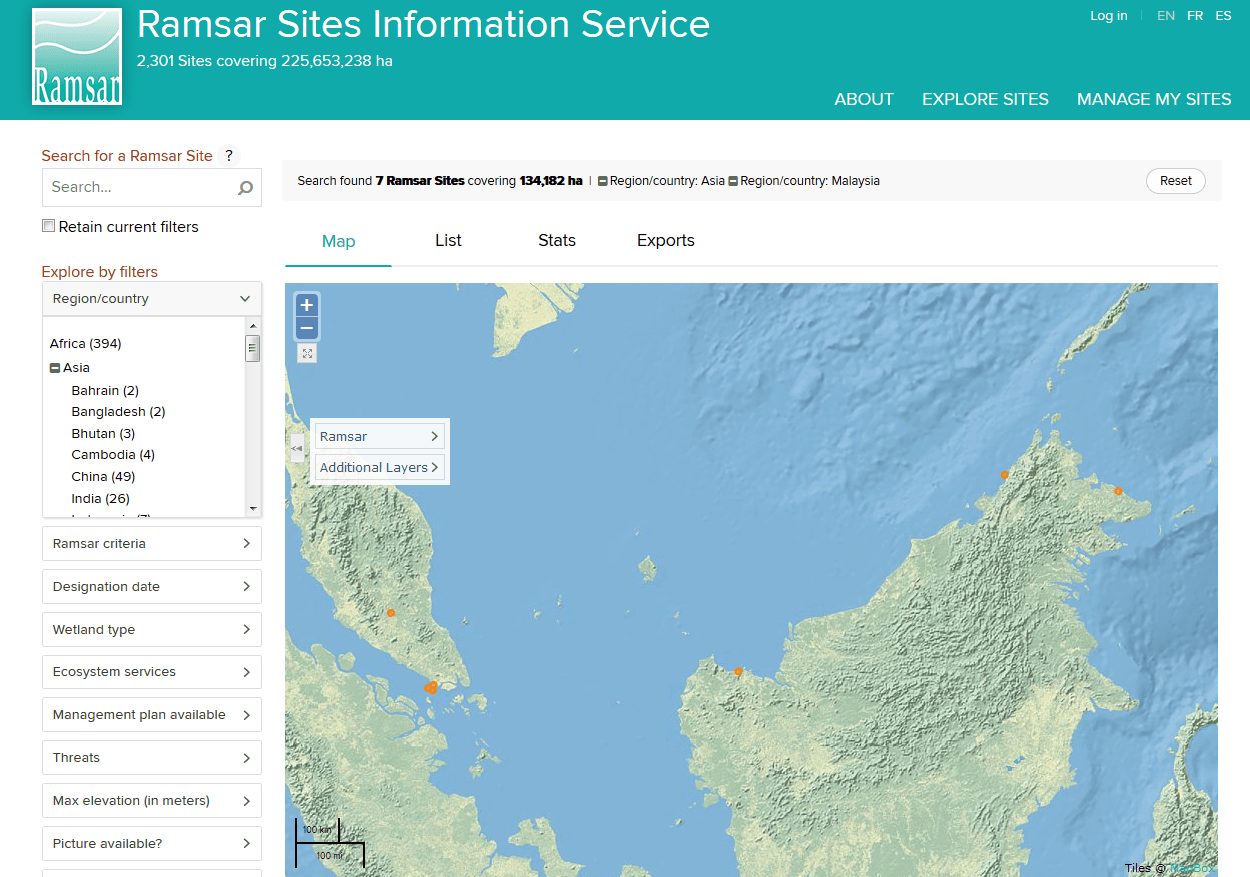Click the Ramsar logo
The image size is (1250, 877).
pos(77,57)
